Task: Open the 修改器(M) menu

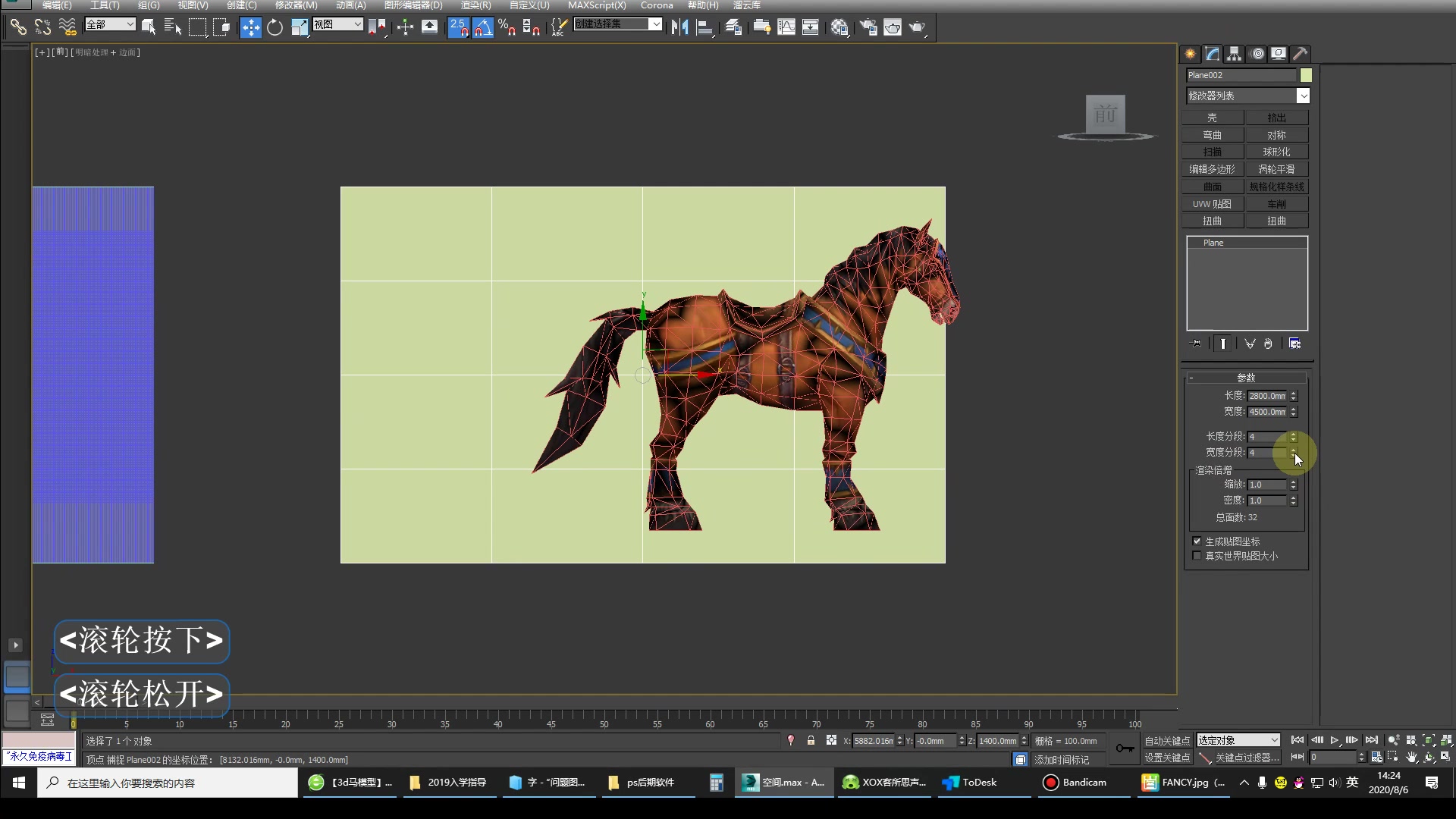Action: [296, 5]
